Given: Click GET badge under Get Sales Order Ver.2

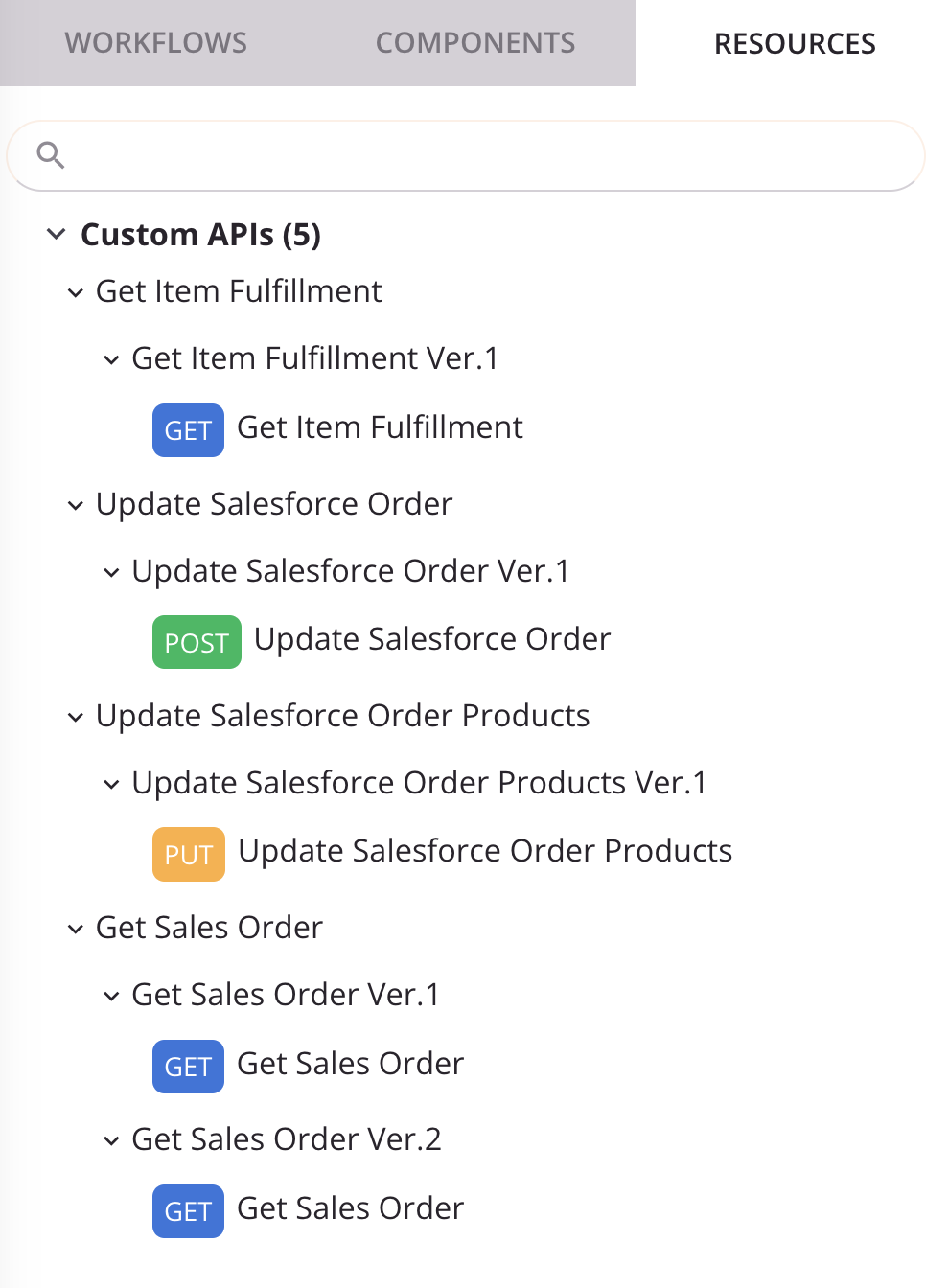Looking at the screenshot, I should (x=188, y=1211).
